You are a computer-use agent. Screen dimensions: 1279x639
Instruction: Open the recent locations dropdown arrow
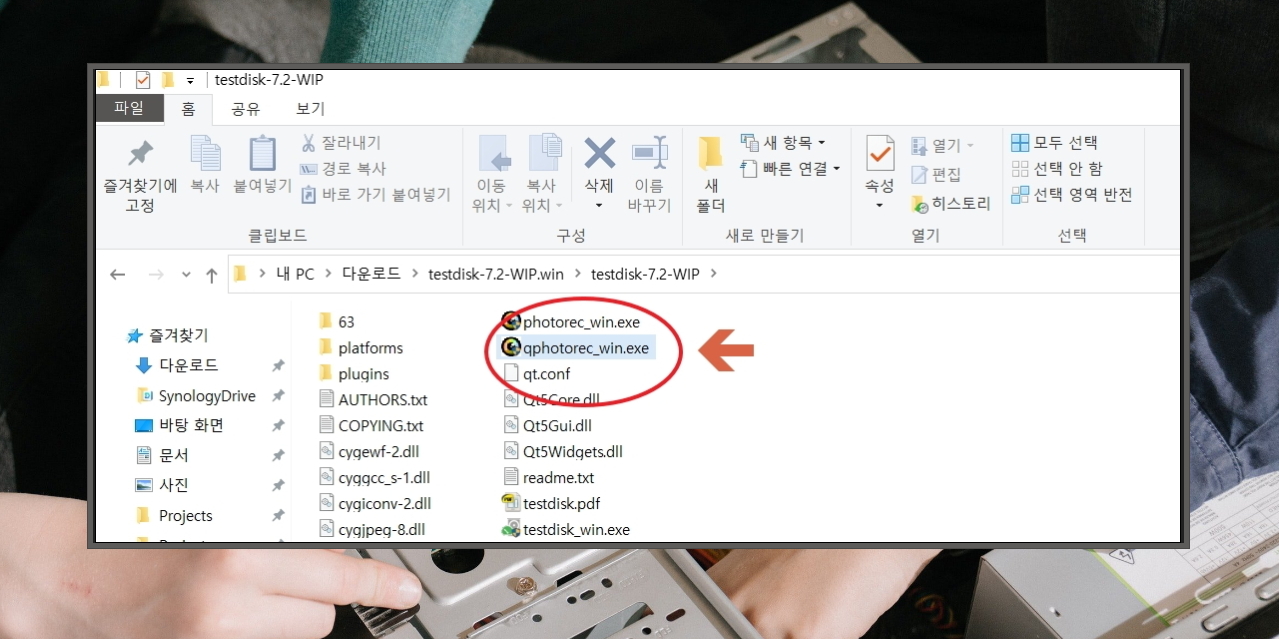(x=186, y=275)
